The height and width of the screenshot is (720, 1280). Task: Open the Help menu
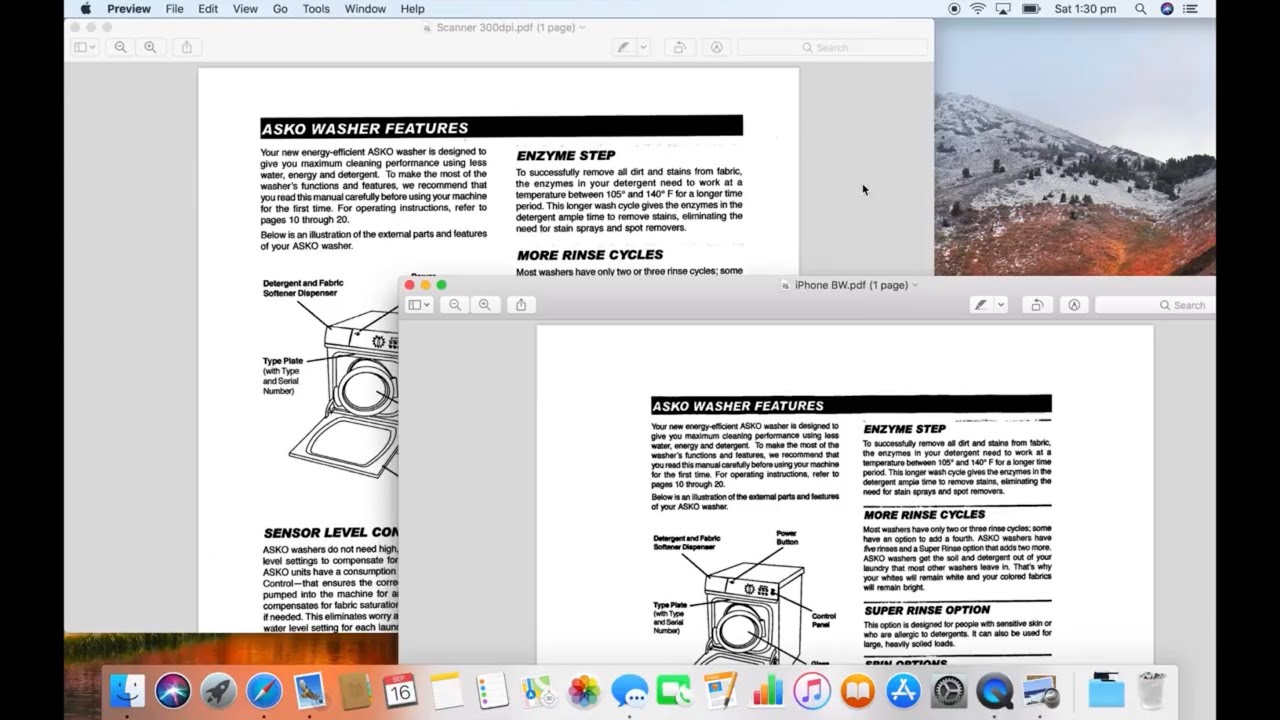pyautogui.click(x=412, y=9)
